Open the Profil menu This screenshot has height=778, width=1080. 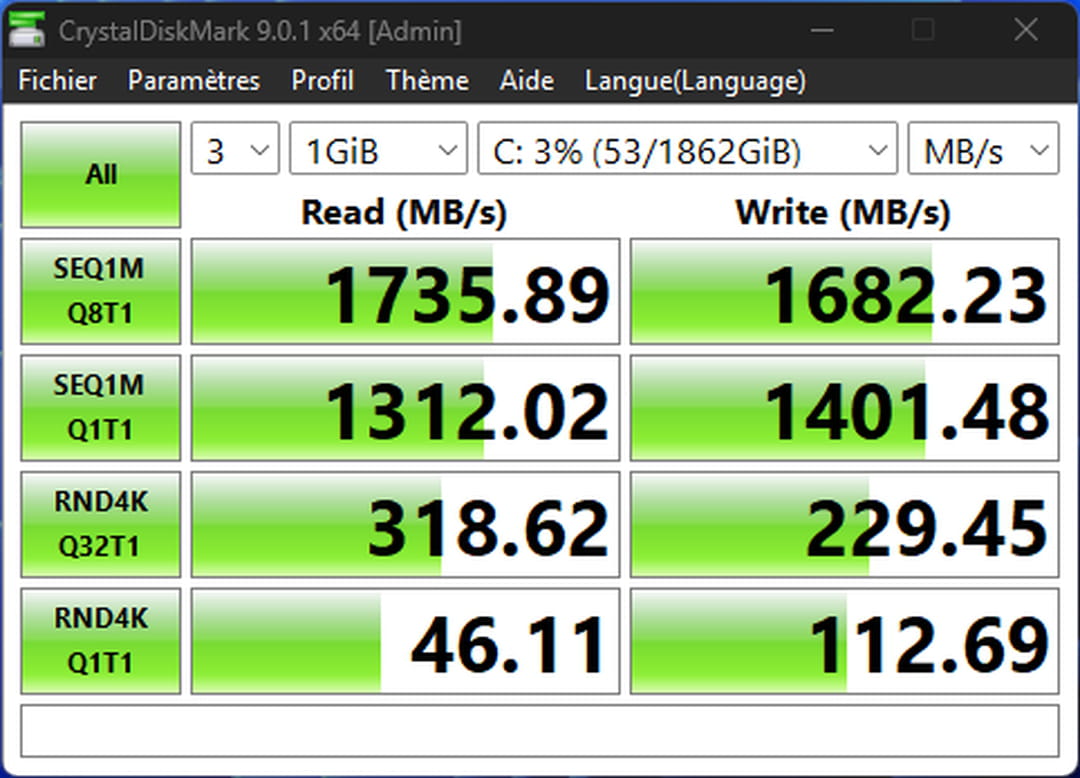[x=322, y=81]
